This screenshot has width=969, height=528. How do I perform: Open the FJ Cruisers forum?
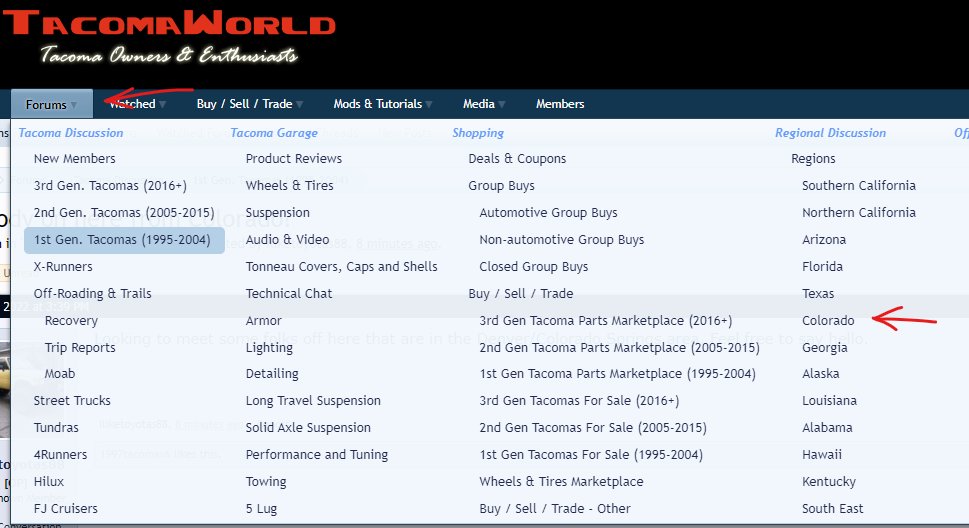click(66, 509)
